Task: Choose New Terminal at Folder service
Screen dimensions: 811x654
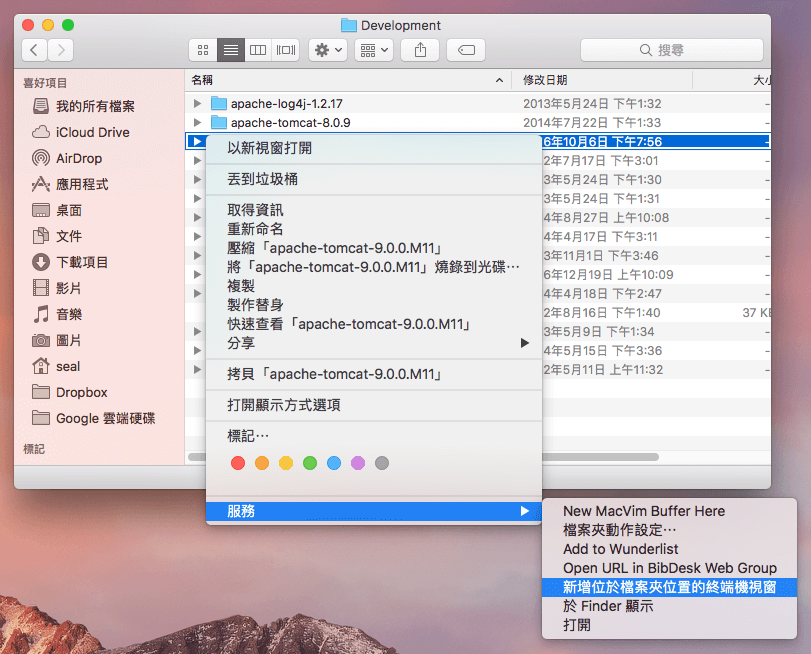Action: click(669, 587)
